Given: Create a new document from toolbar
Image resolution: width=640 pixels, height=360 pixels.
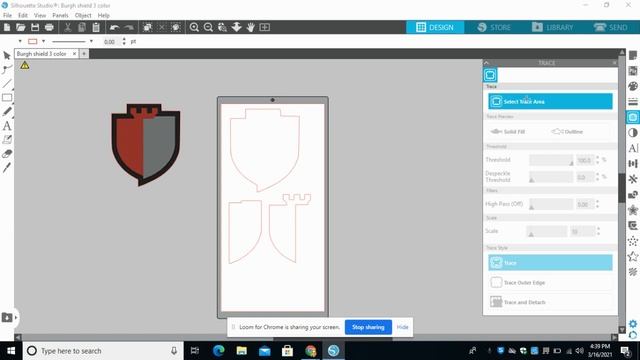Looking at the screenshot, I should (7, 27).
